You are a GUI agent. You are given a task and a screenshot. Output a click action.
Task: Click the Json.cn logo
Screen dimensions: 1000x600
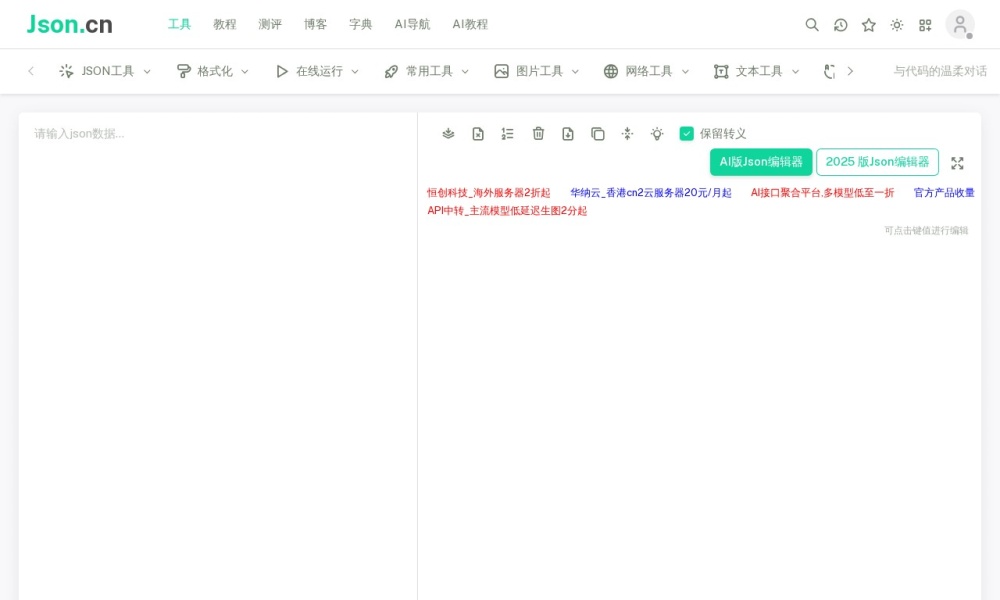(x=70, y=24)
